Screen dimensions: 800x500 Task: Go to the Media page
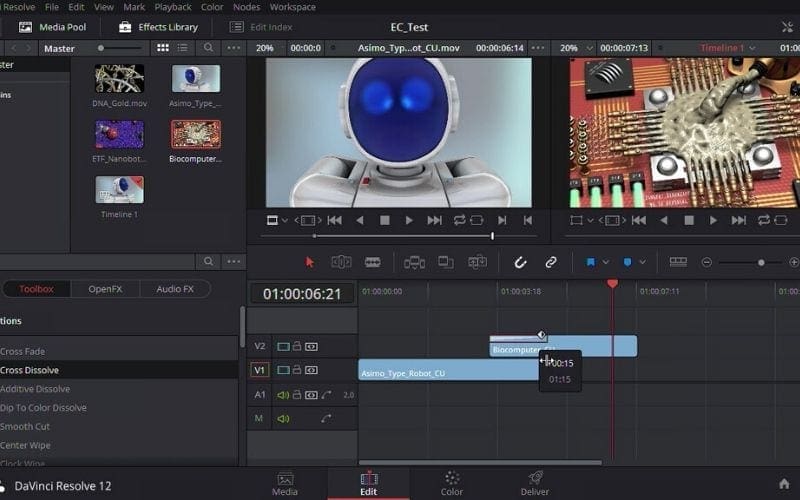click(285, 484)
